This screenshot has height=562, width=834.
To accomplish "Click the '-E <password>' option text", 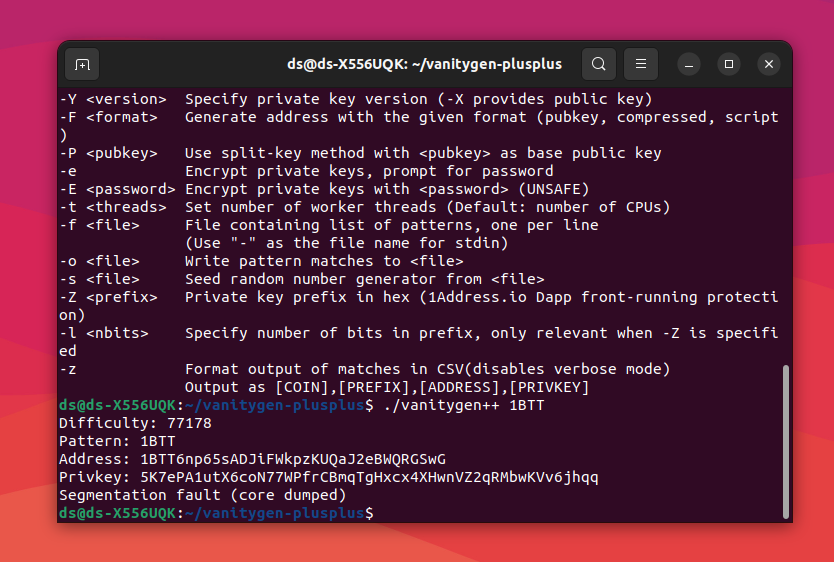I will [117, 189].
